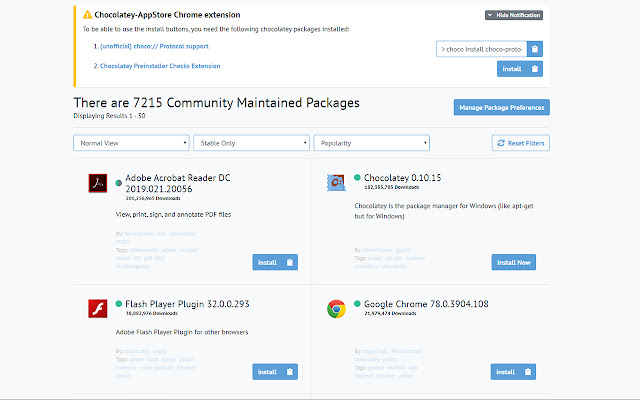
Task: Click green status dot beside Google Chrome
Action: (357, 304)
